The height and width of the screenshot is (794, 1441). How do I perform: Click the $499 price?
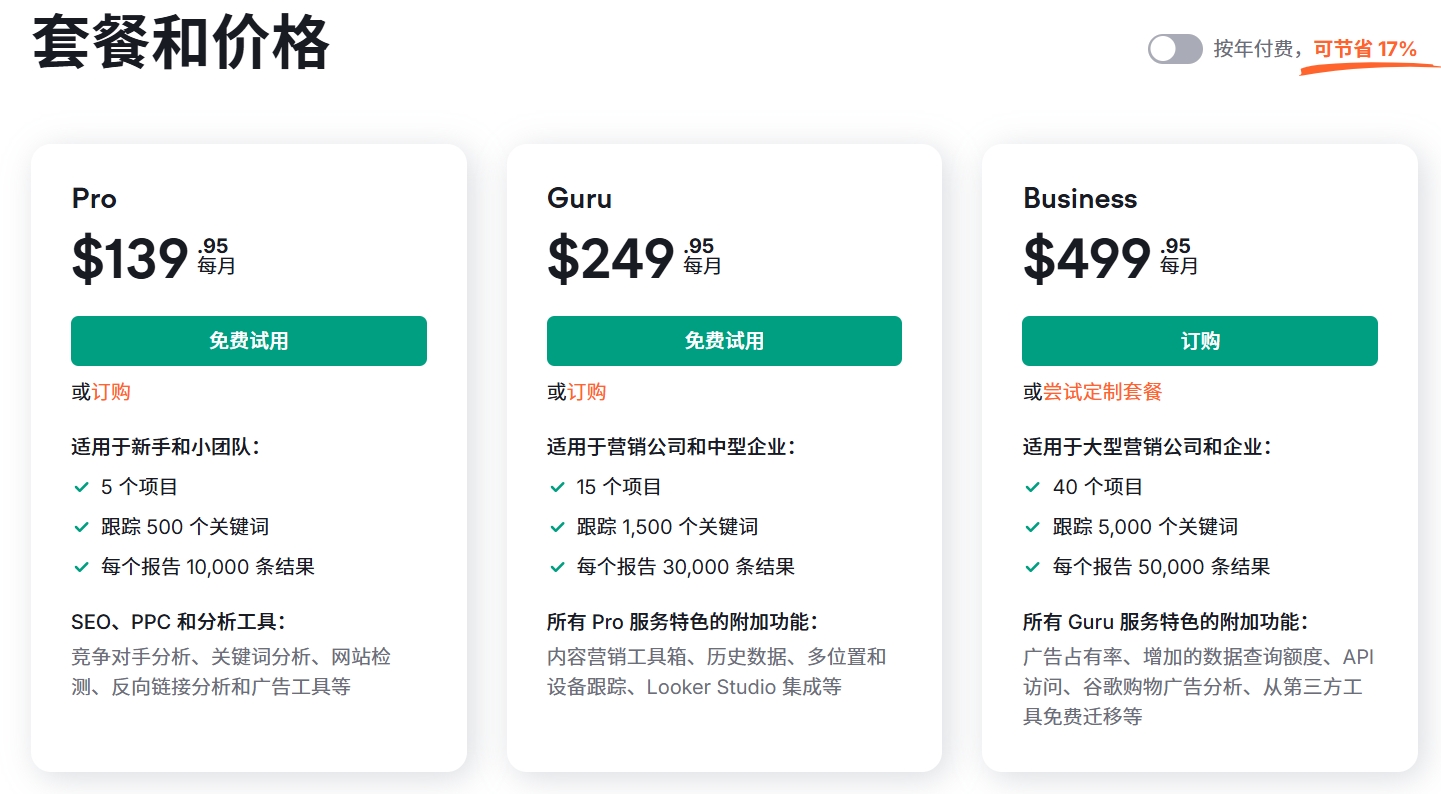1087,259
